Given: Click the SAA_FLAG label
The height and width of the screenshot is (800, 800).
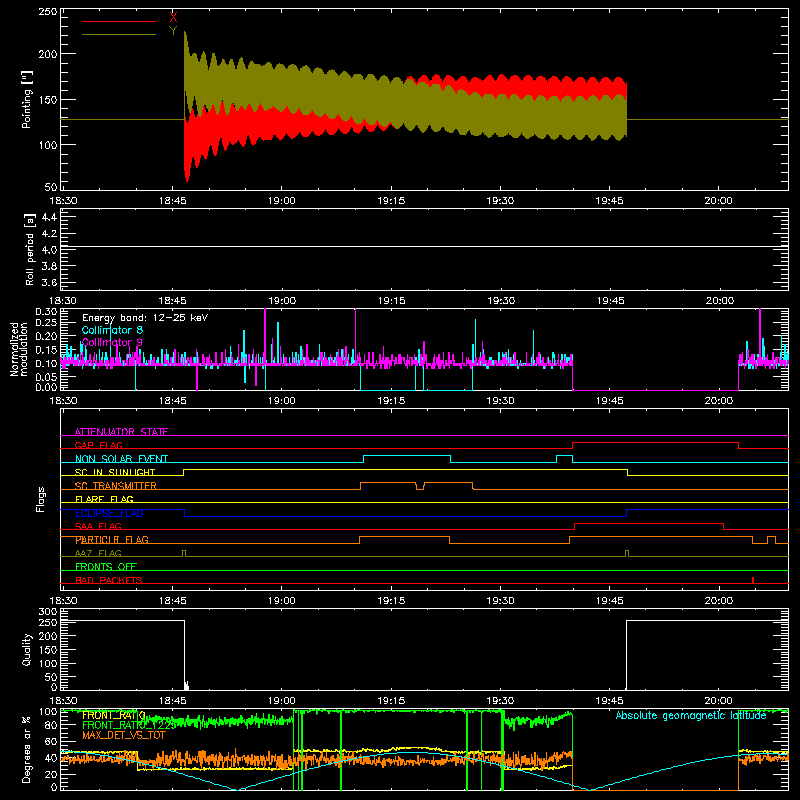Looking at the screenshot, I should (98, 526).
